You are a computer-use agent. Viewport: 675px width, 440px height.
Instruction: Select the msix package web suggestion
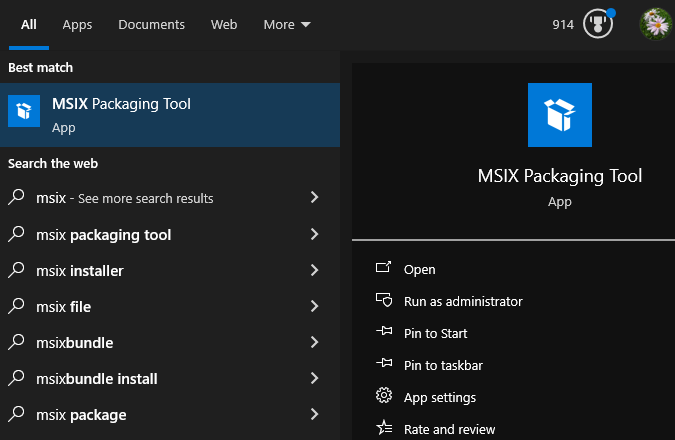[x=81, y=415]
